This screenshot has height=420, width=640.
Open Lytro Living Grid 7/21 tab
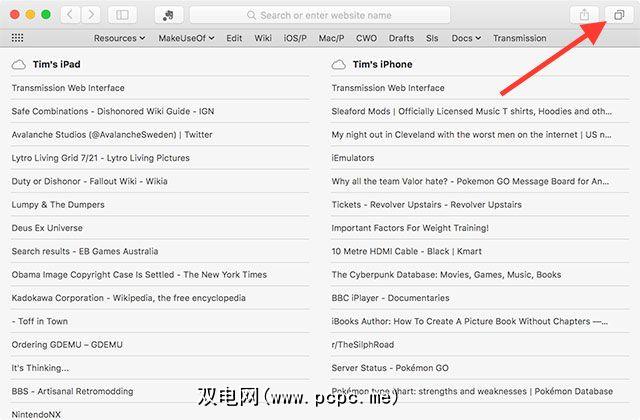point(160,158)
